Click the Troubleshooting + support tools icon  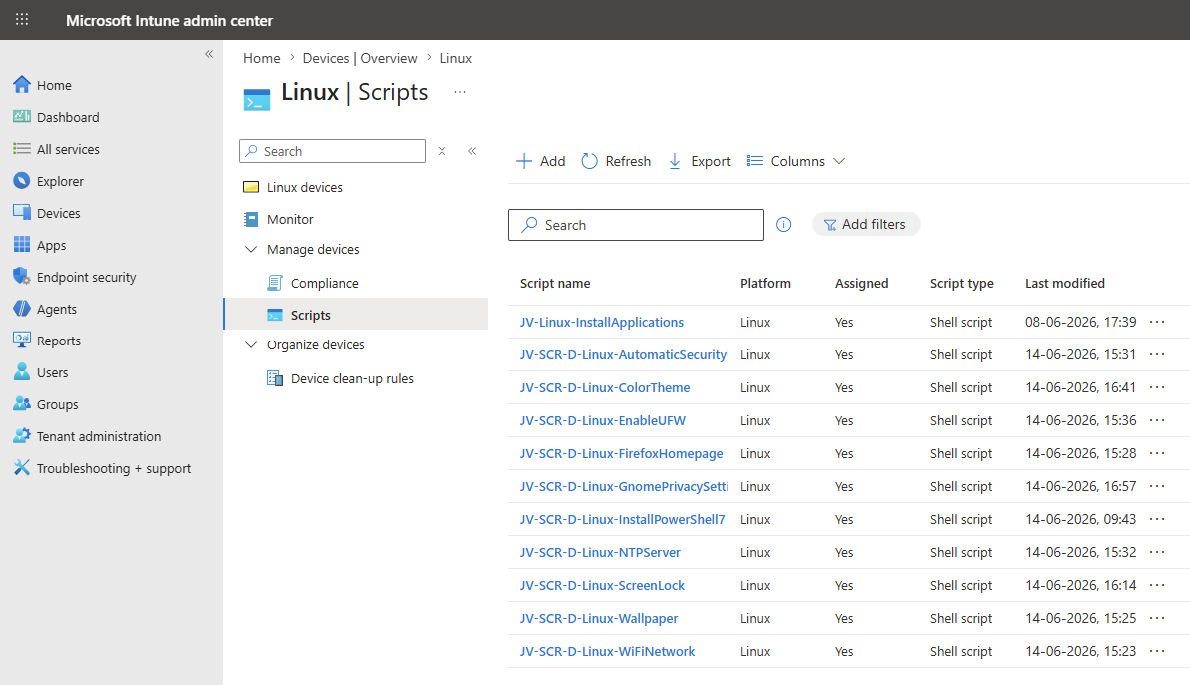click(x=22, y=467)
